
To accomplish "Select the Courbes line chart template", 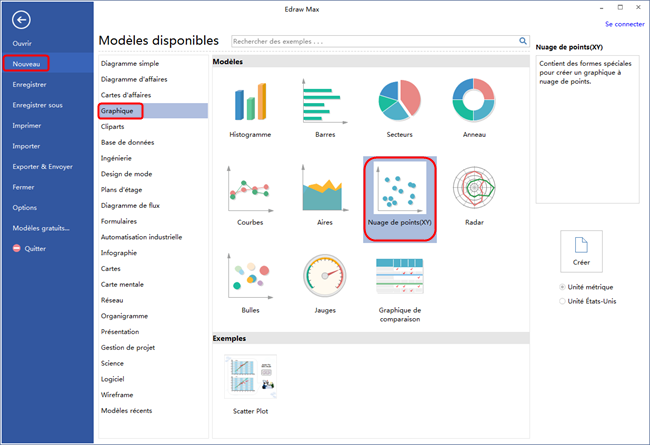I will [x=250, y=196].
